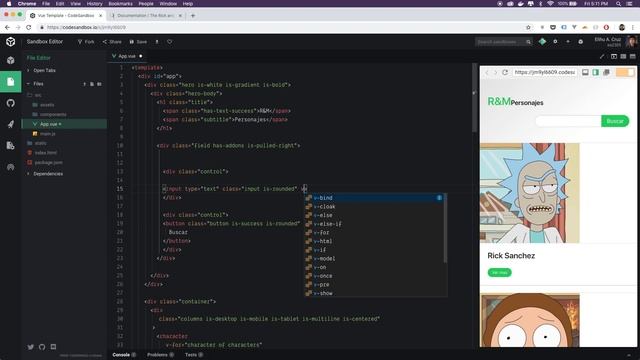
Task: Collapse the src folder
Action: coord(64,95)
